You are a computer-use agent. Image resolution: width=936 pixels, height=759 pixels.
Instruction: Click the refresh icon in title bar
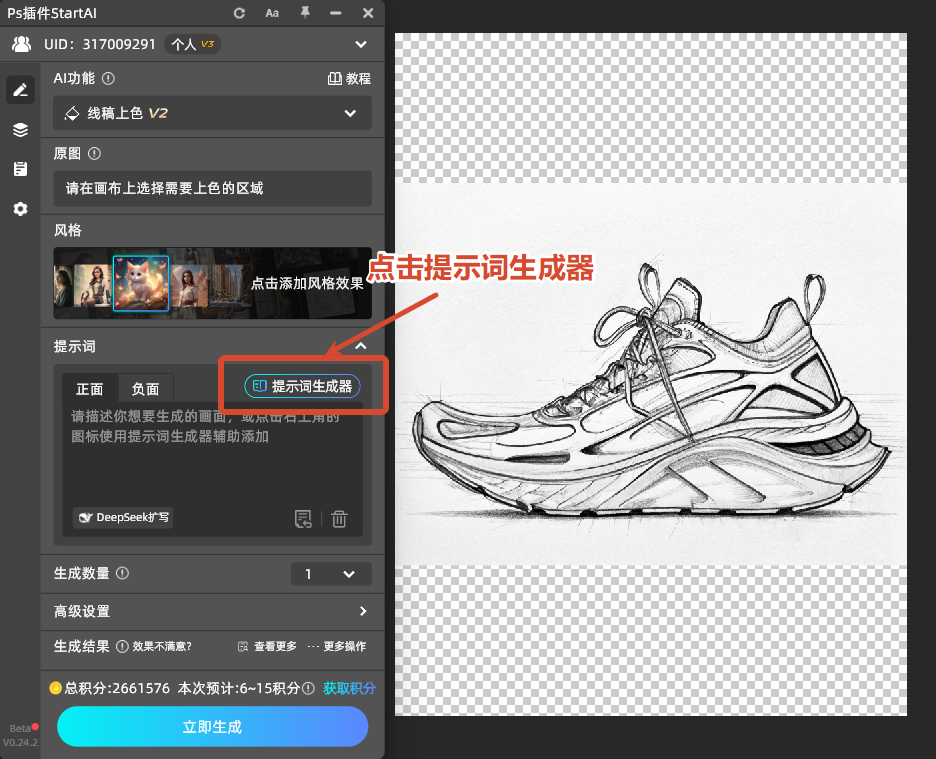coord(239,13)
